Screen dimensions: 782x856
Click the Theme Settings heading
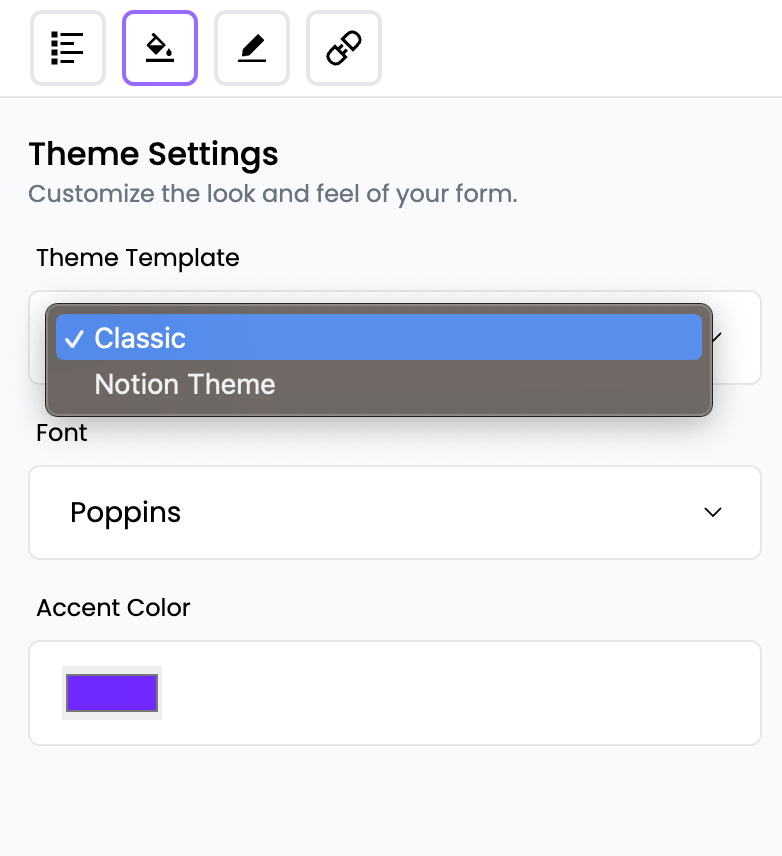point(153,154)
